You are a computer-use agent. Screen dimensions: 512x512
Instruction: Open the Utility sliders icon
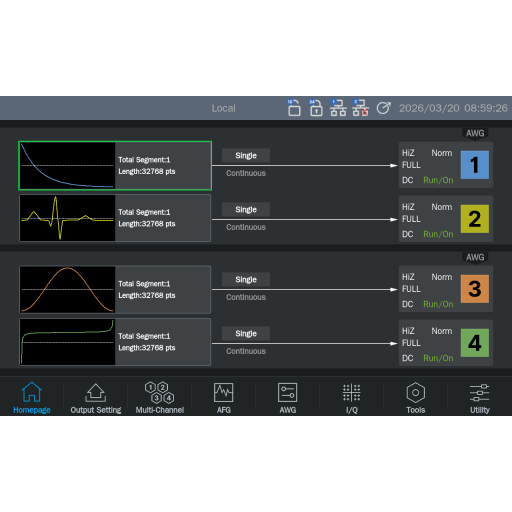coord(479,393)
